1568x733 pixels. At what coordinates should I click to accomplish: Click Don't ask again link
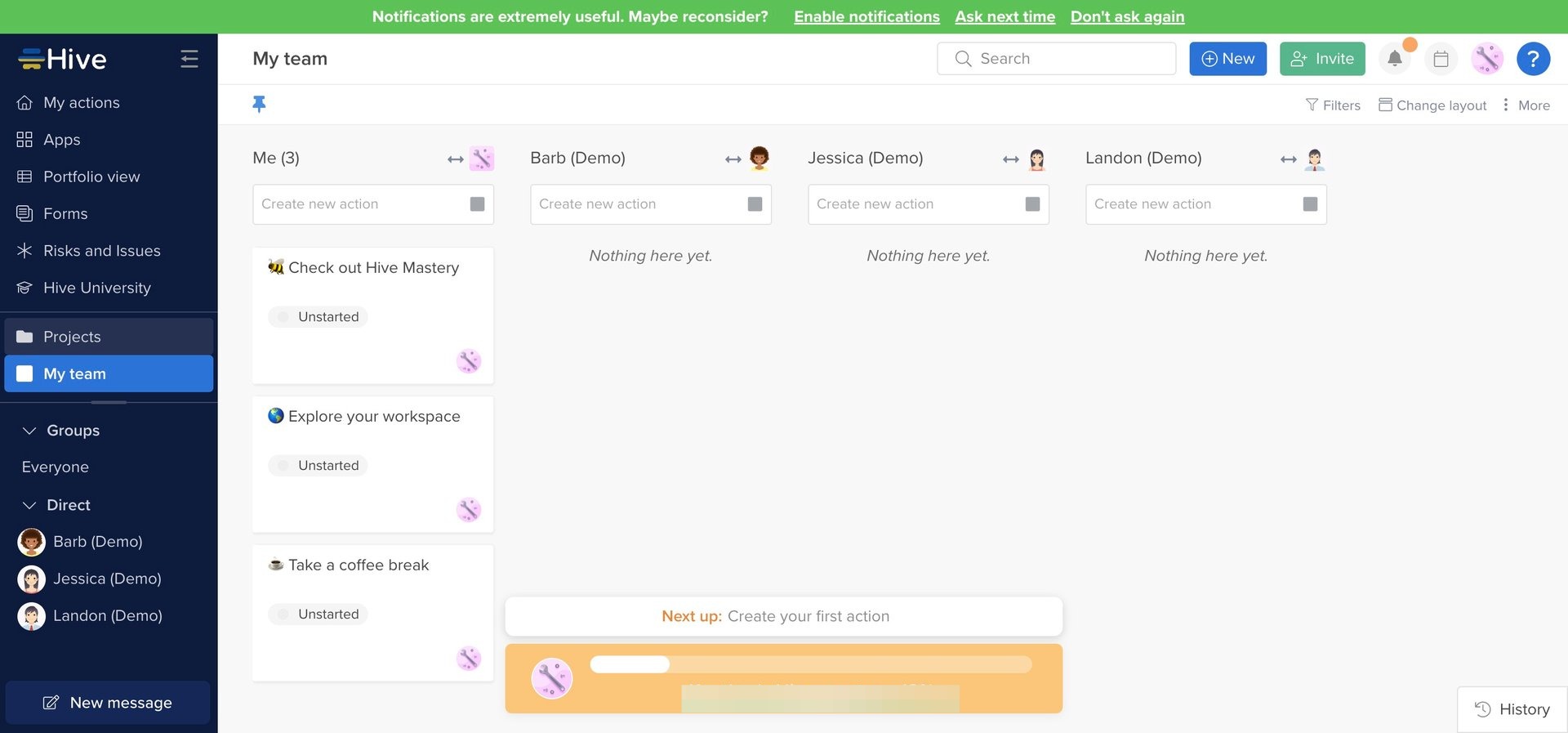1127,16
